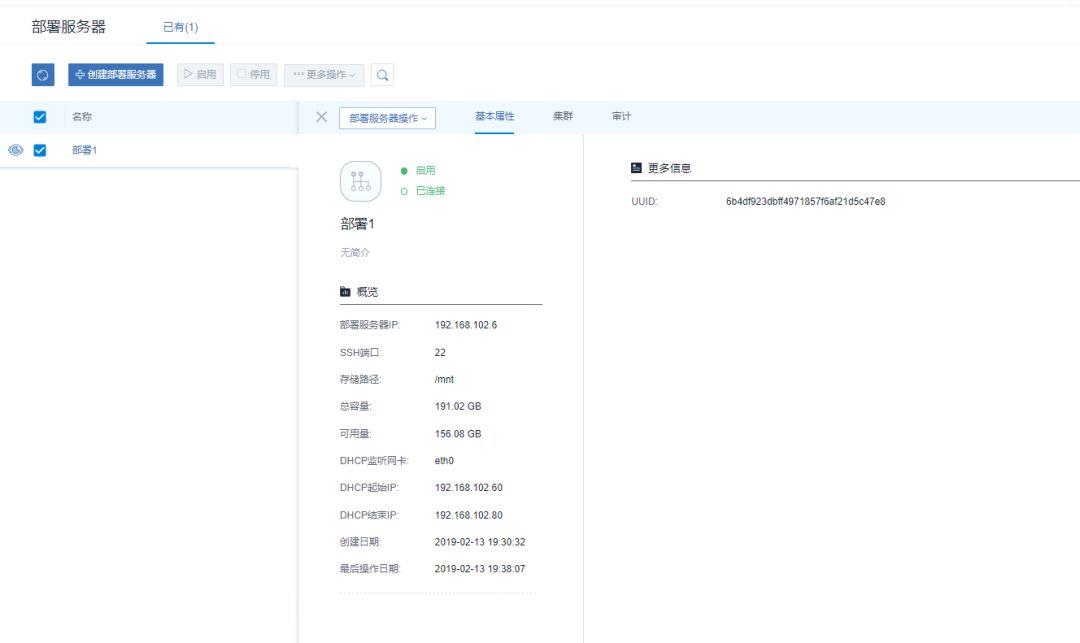
Task: Click the 名称 column header
Action: 82,117
